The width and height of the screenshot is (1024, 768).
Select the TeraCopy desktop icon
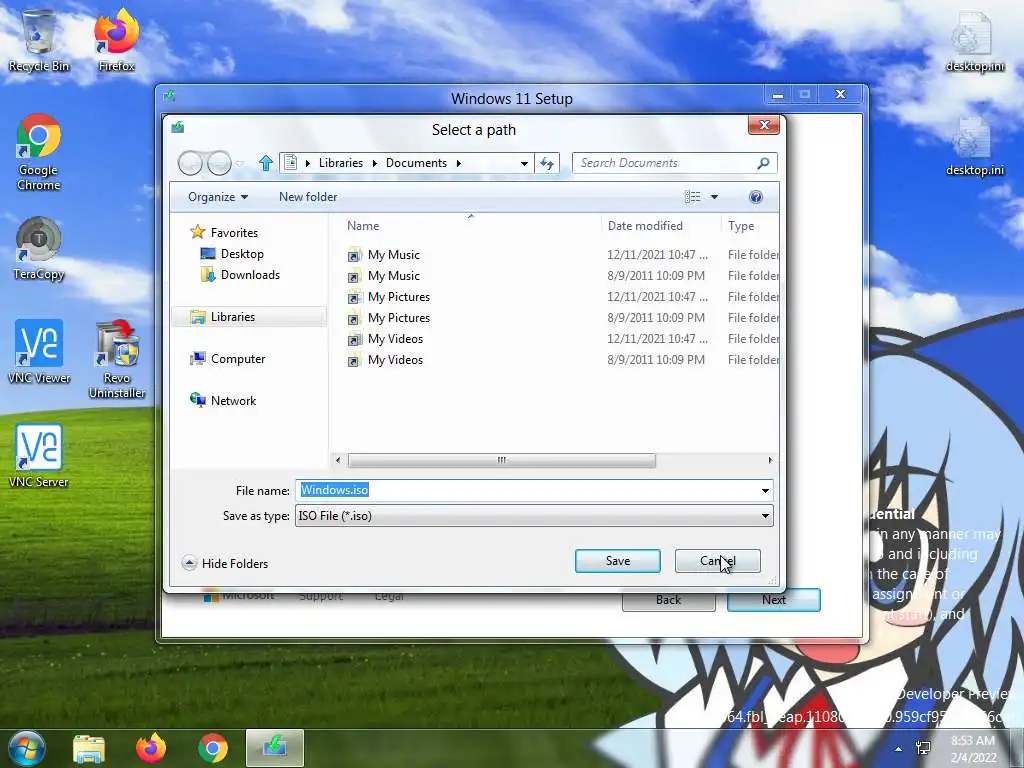pos(39,249)
